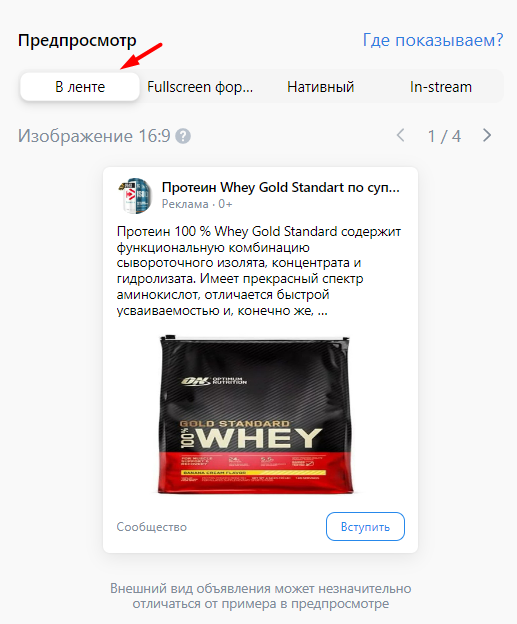Image resolution: width=517 pixels, height=624 pixels.
Task: Click the 'Изображение 16:9' label
Action: click(x=94, y=136)
